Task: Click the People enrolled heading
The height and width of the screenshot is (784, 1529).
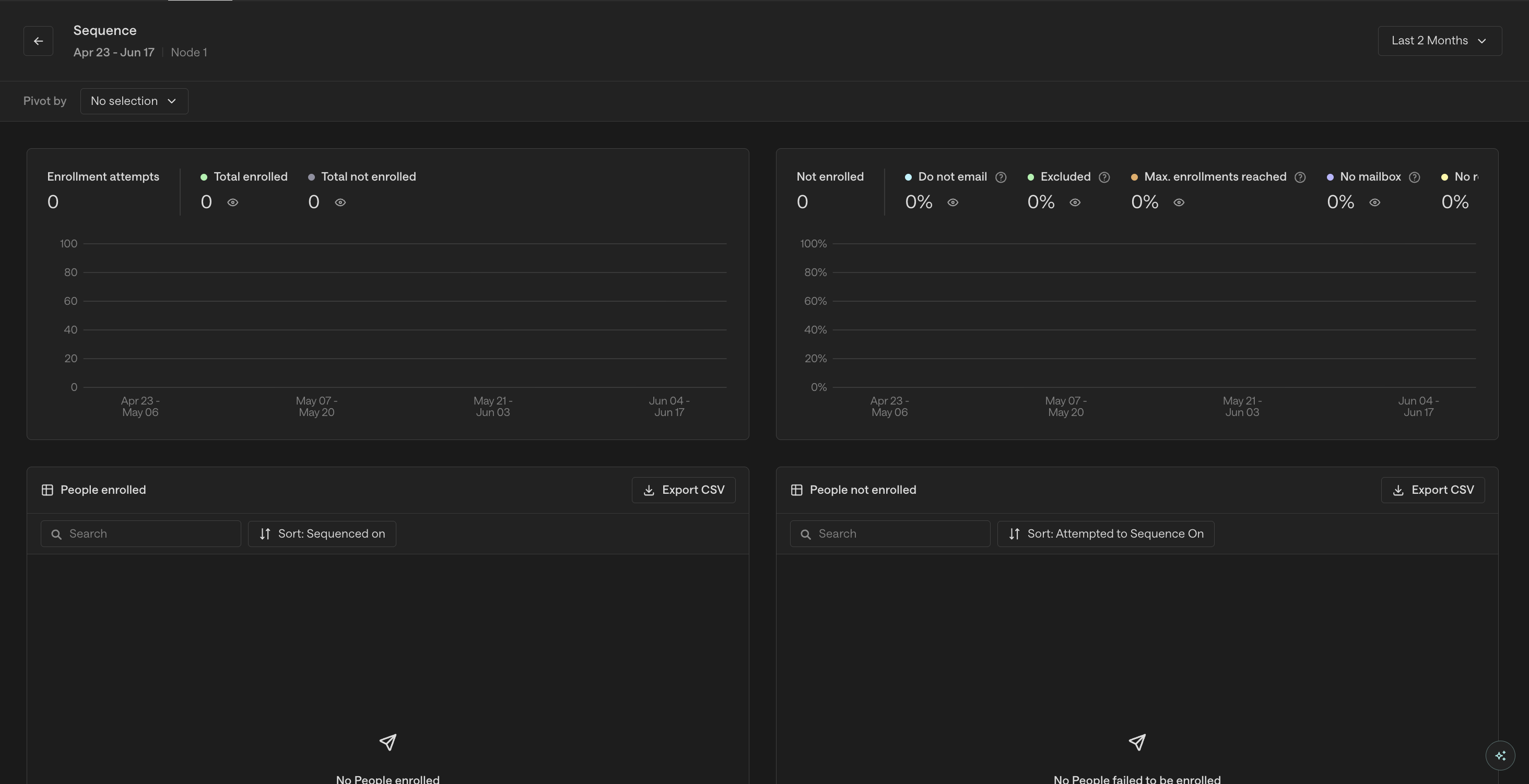Action: [103, 490]
